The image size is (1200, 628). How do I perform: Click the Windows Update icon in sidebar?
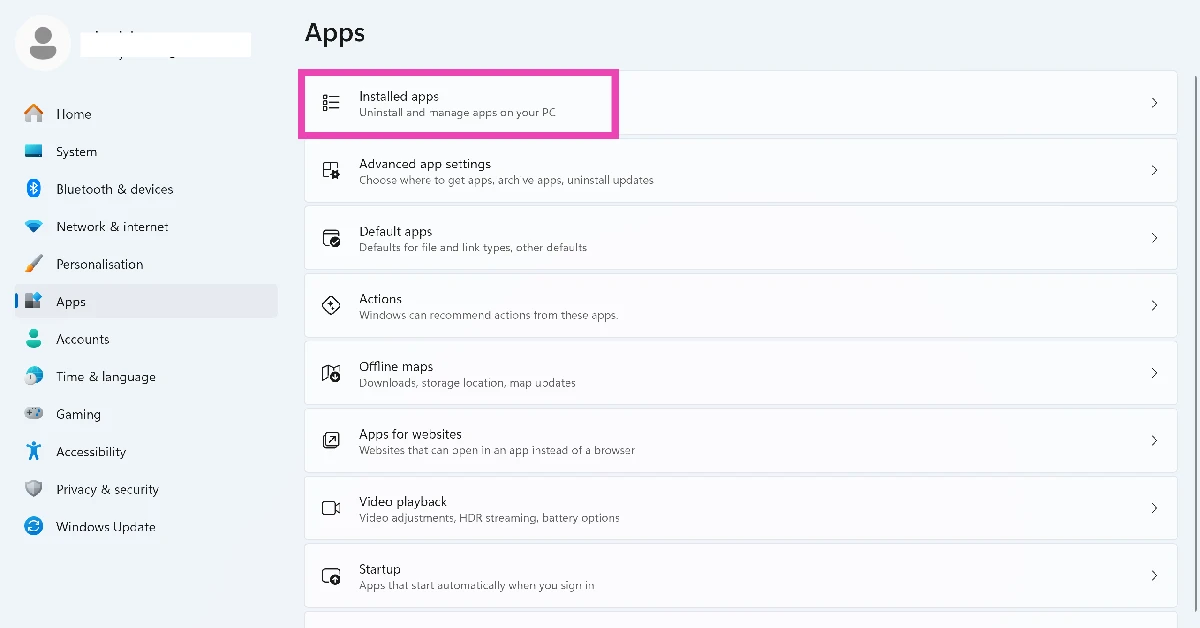click(34, 526)
